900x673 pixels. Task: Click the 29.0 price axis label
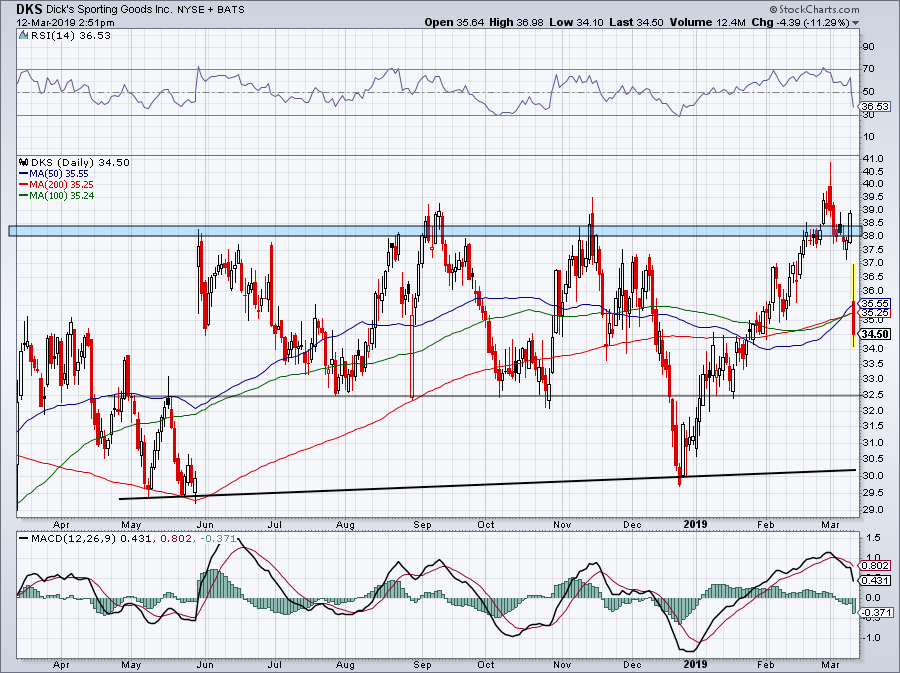click(872, 510)
